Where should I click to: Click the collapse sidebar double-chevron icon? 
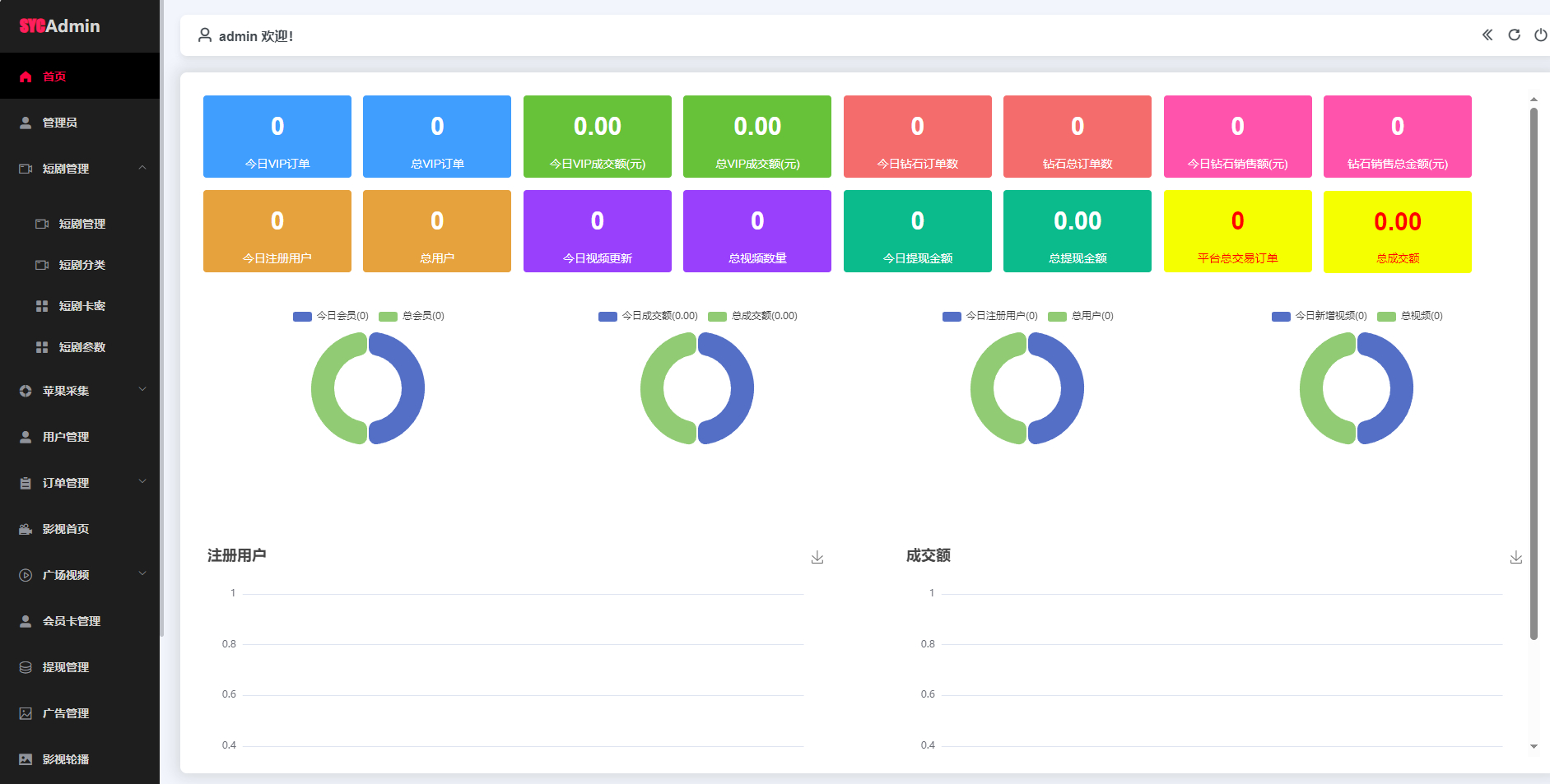1487,35
